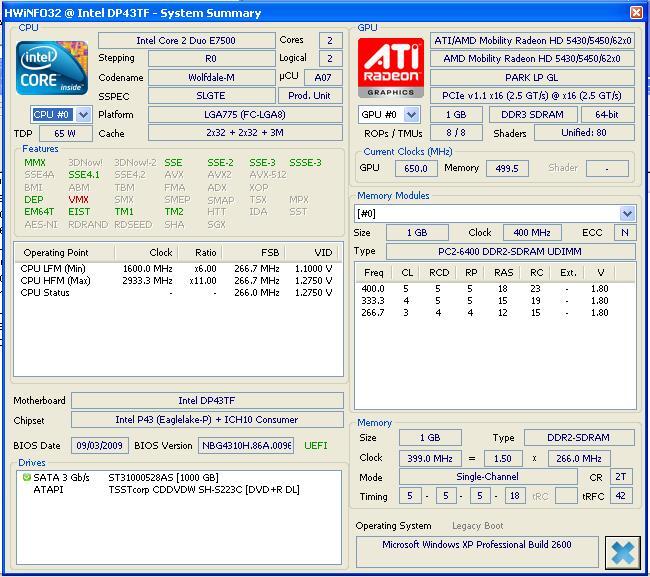Click the PARK LP GL field
The width and height of the screenshot is (650, 577).
click(x=532, y=78)
